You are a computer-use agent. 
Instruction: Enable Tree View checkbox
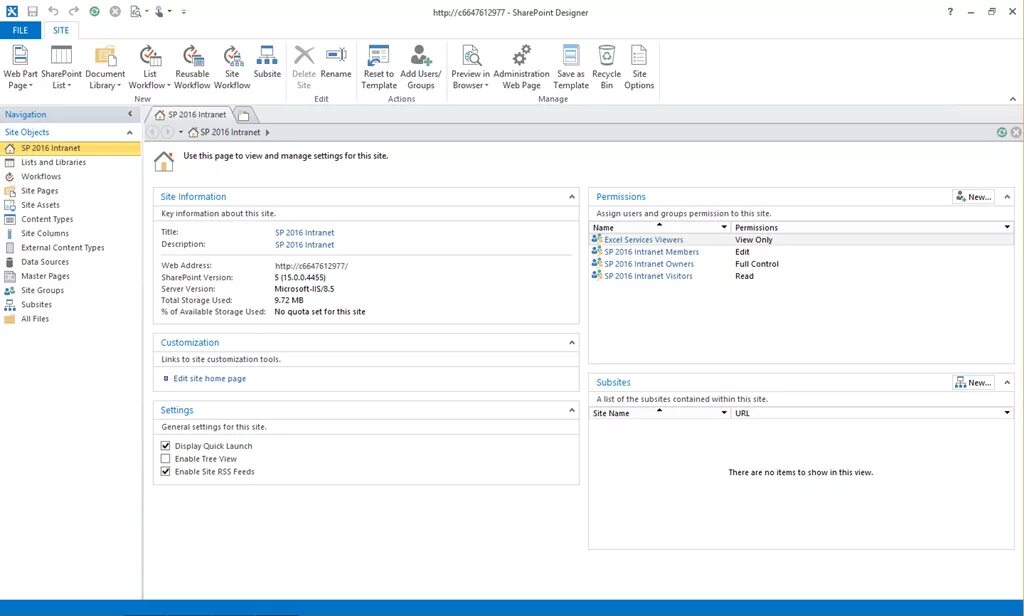click(x=165, y=459)
